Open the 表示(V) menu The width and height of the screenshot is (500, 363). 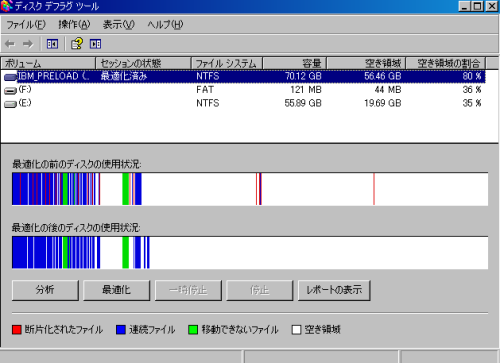118,24
